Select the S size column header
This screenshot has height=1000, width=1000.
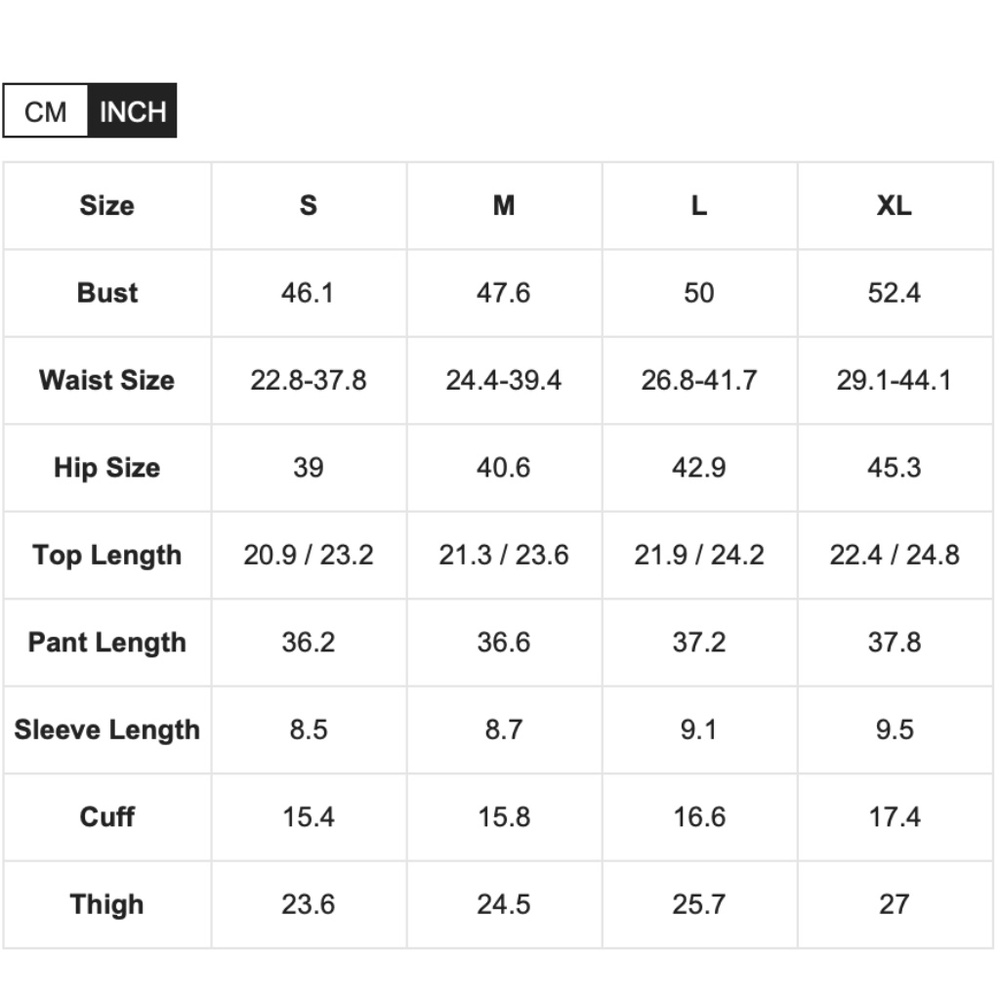309,206
